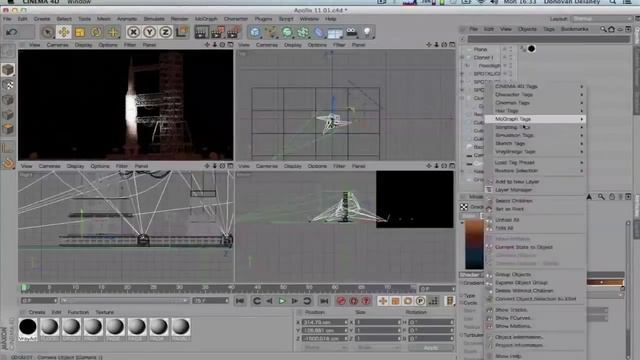Viewport: 640px width, 360px height.
Task: Expand the Cloner object tree
Action: 462,58
